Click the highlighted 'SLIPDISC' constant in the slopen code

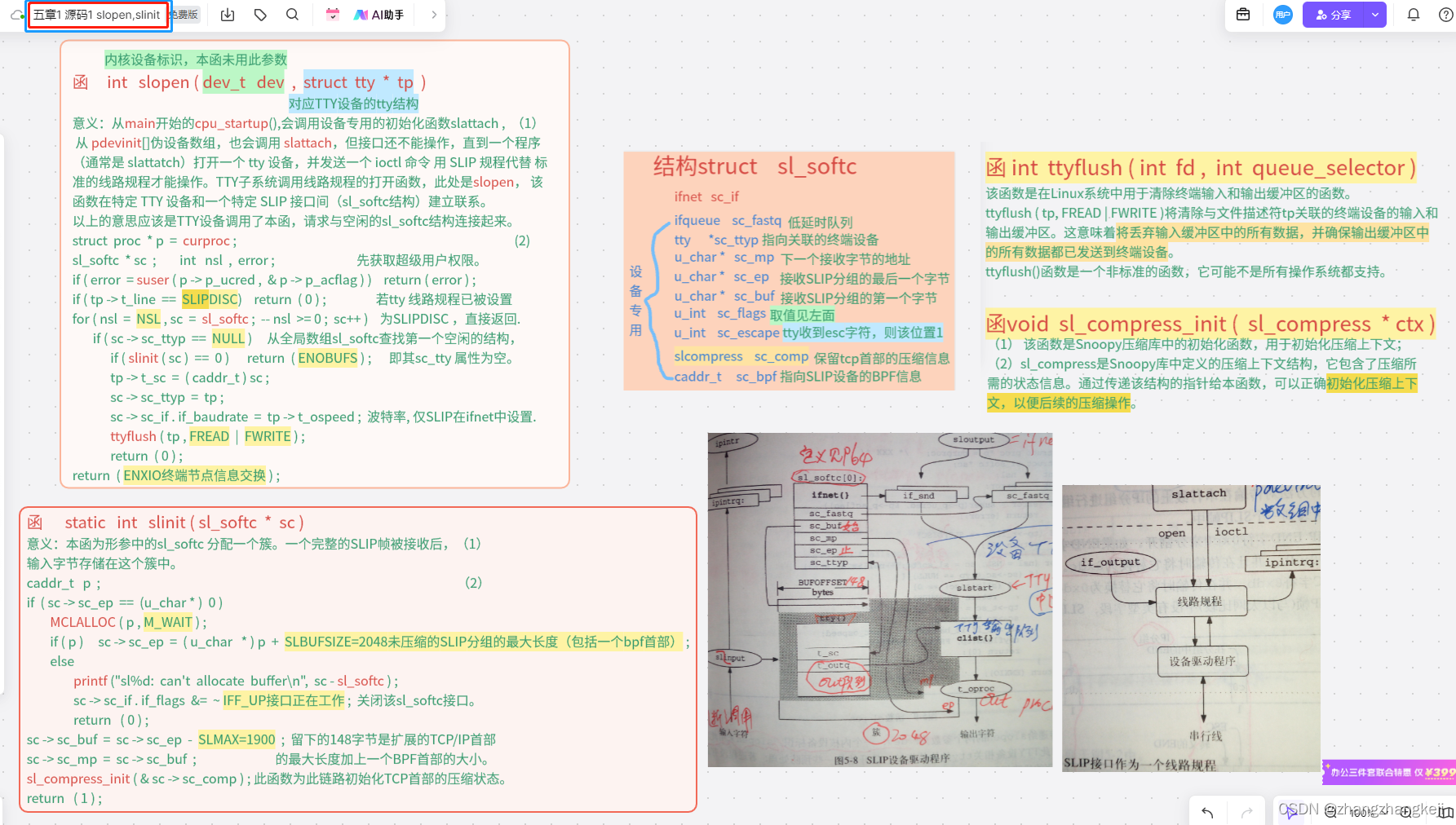[x=210, y=299]
